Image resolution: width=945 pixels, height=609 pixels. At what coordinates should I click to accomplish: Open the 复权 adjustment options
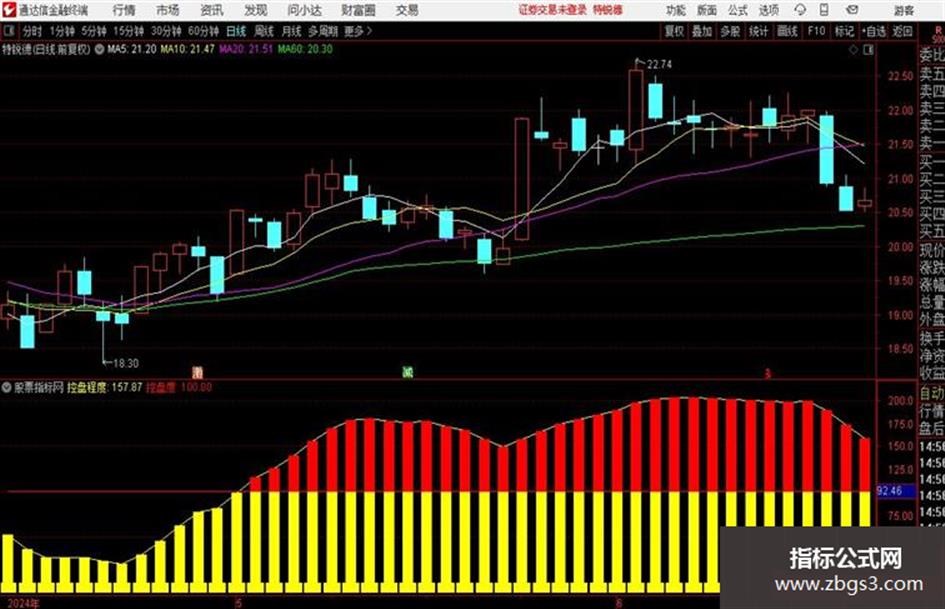674,31
